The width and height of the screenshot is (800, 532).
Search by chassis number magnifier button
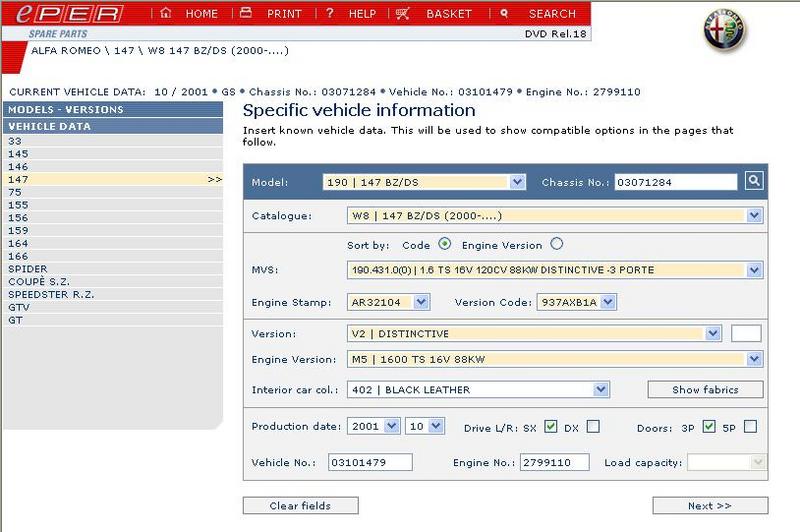click(x=754, y=181)
